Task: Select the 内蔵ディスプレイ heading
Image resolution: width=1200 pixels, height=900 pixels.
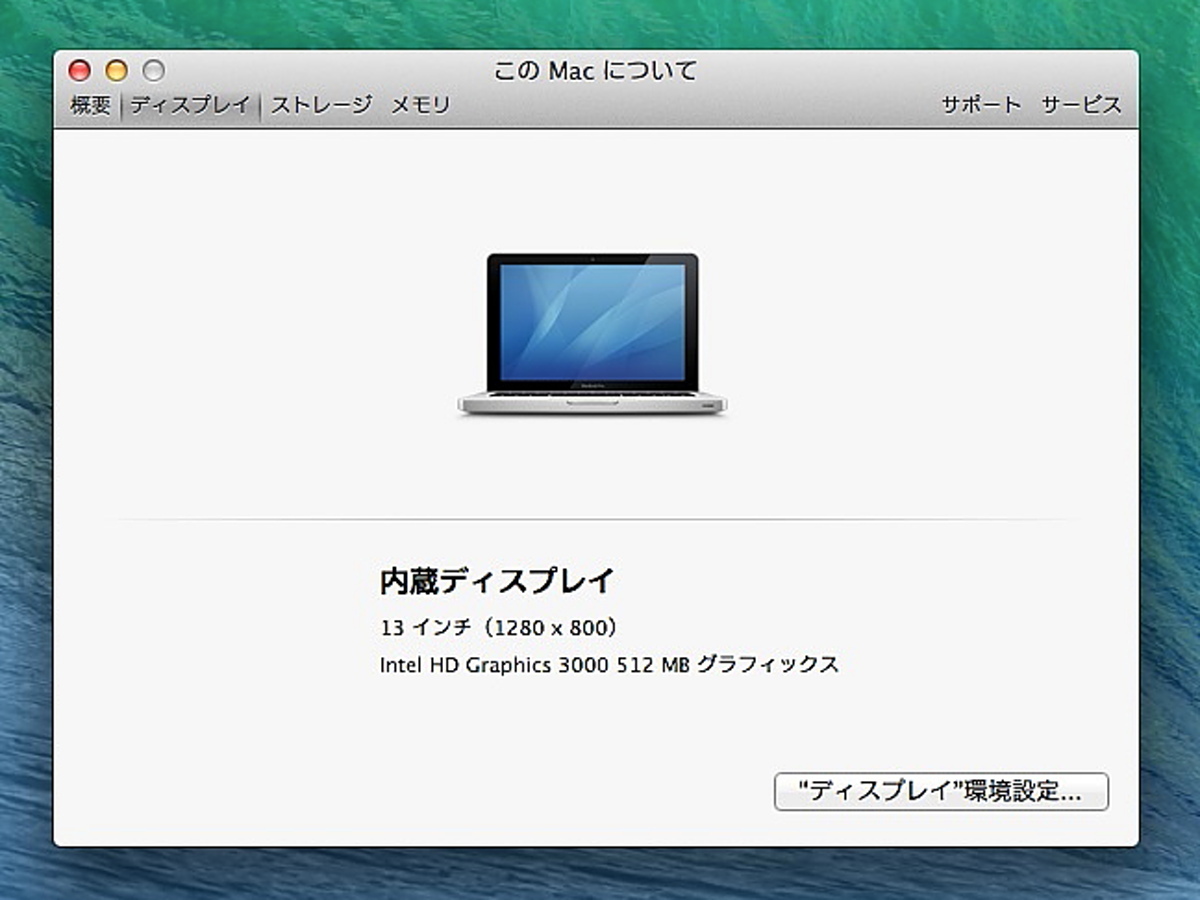Action: 497,580
